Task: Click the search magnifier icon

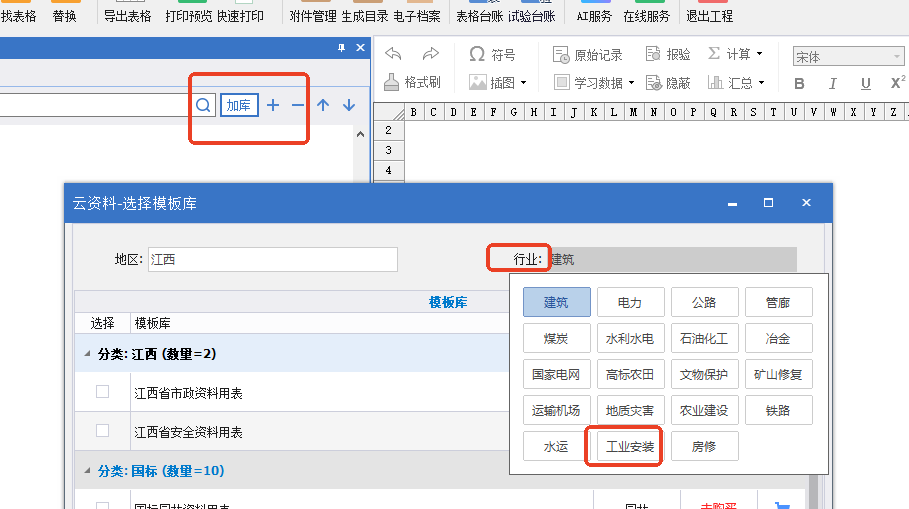Action: 203,105
